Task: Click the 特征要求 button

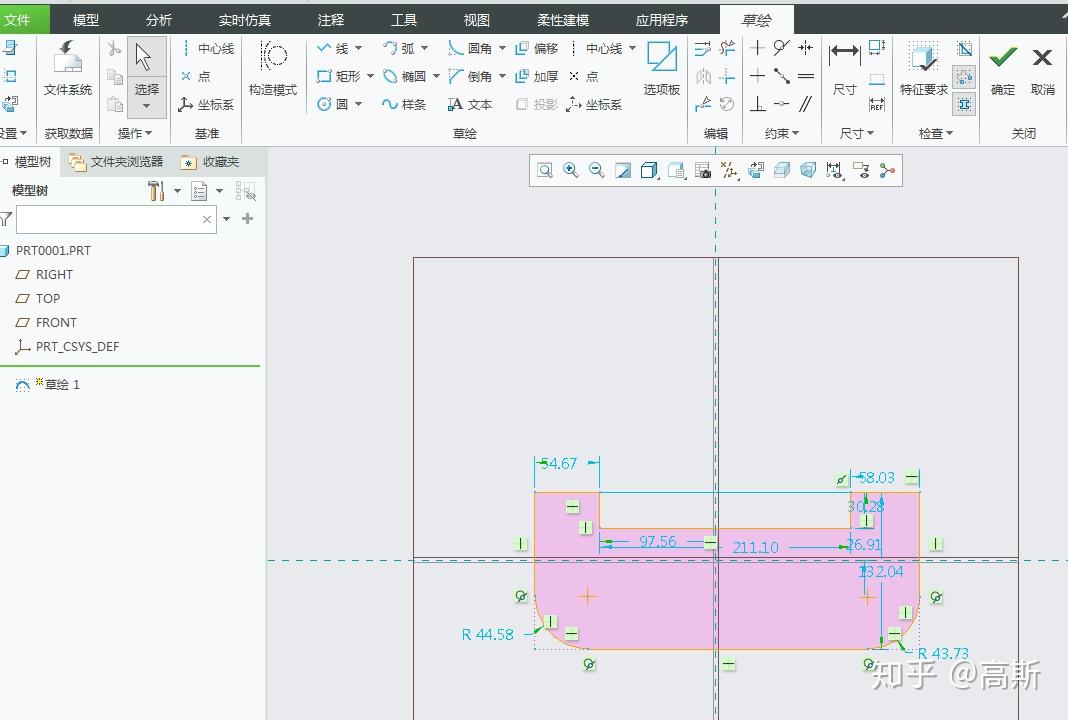Action: 923,67
